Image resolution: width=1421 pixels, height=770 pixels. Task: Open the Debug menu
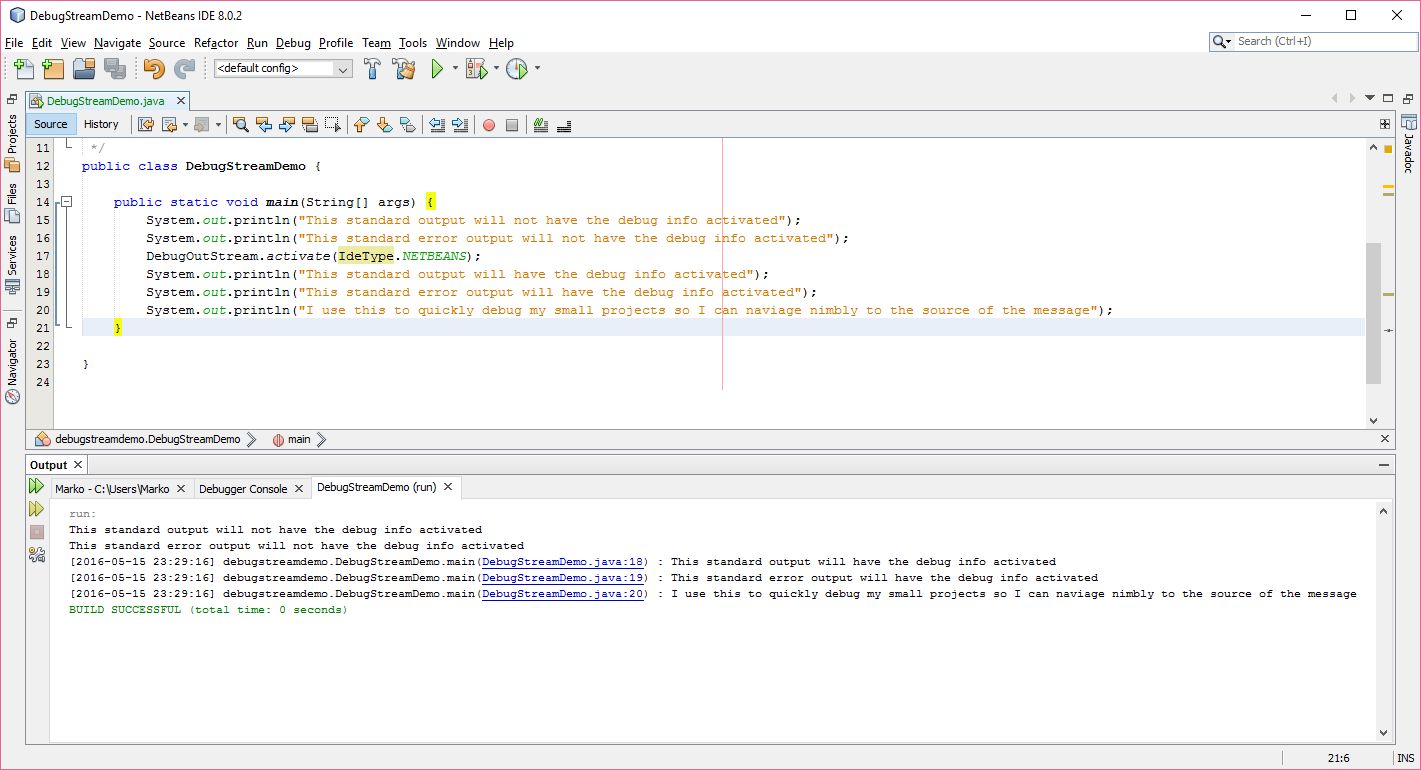point(293,43)
